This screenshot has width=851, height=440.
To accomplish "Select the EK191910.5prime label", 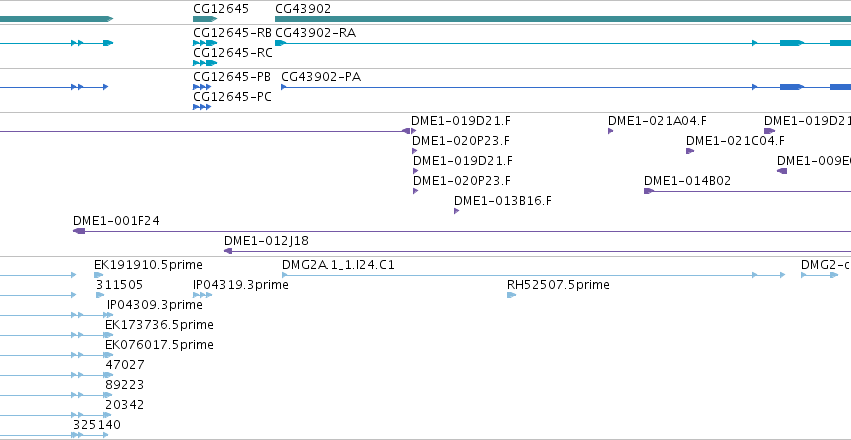I will (x=148, y=265).
